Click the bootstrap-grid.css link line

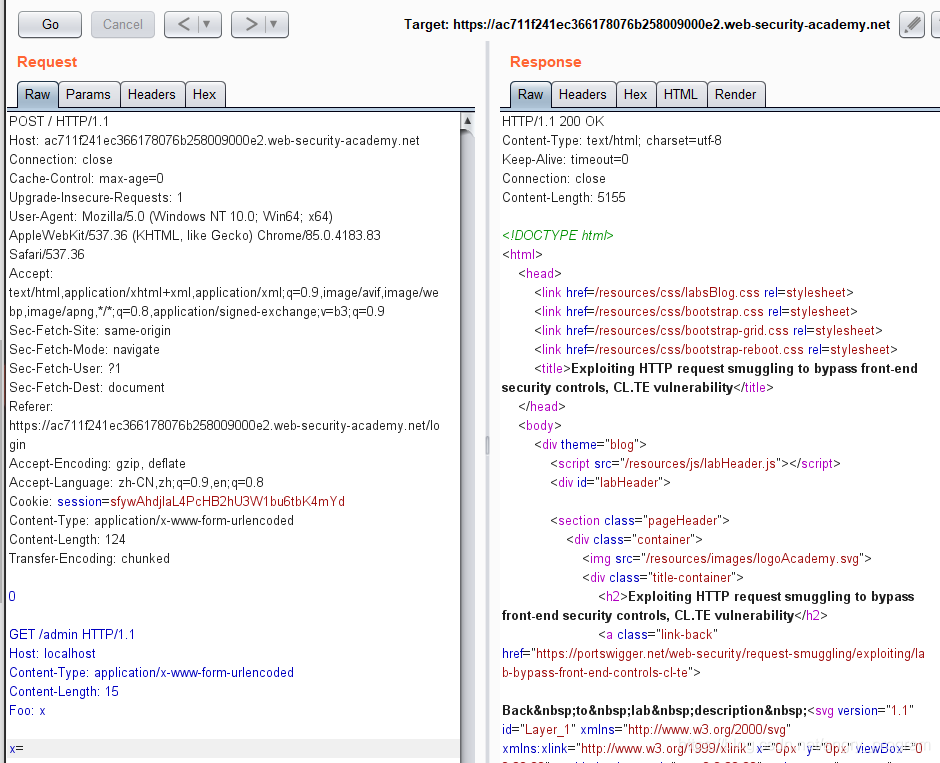coord(709,330)
